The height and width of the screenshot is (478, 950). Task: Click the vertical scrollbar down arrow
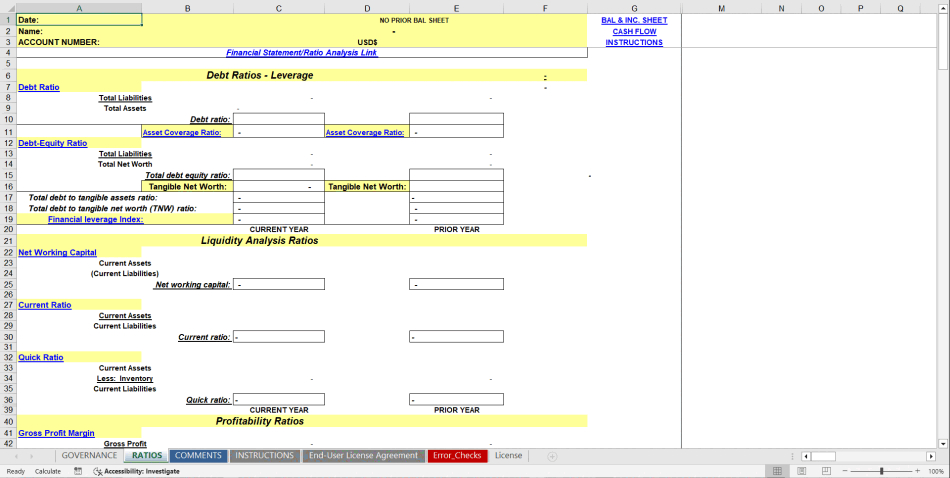(944, 442)
